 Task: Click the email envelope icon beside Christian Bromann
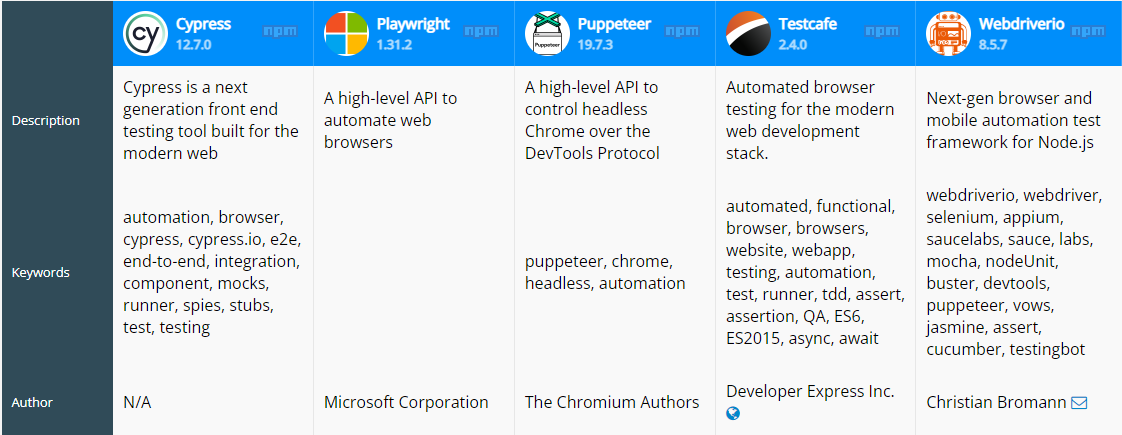point(1079,403)
